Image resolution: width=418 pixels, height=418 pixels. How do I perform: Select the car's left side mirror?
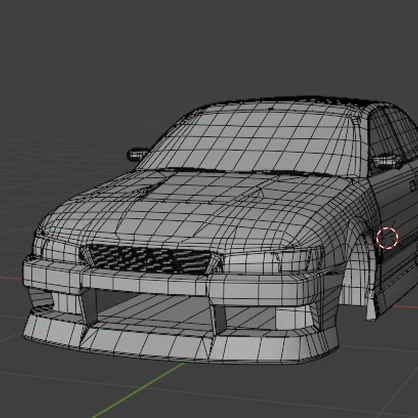tap(137, 154)
